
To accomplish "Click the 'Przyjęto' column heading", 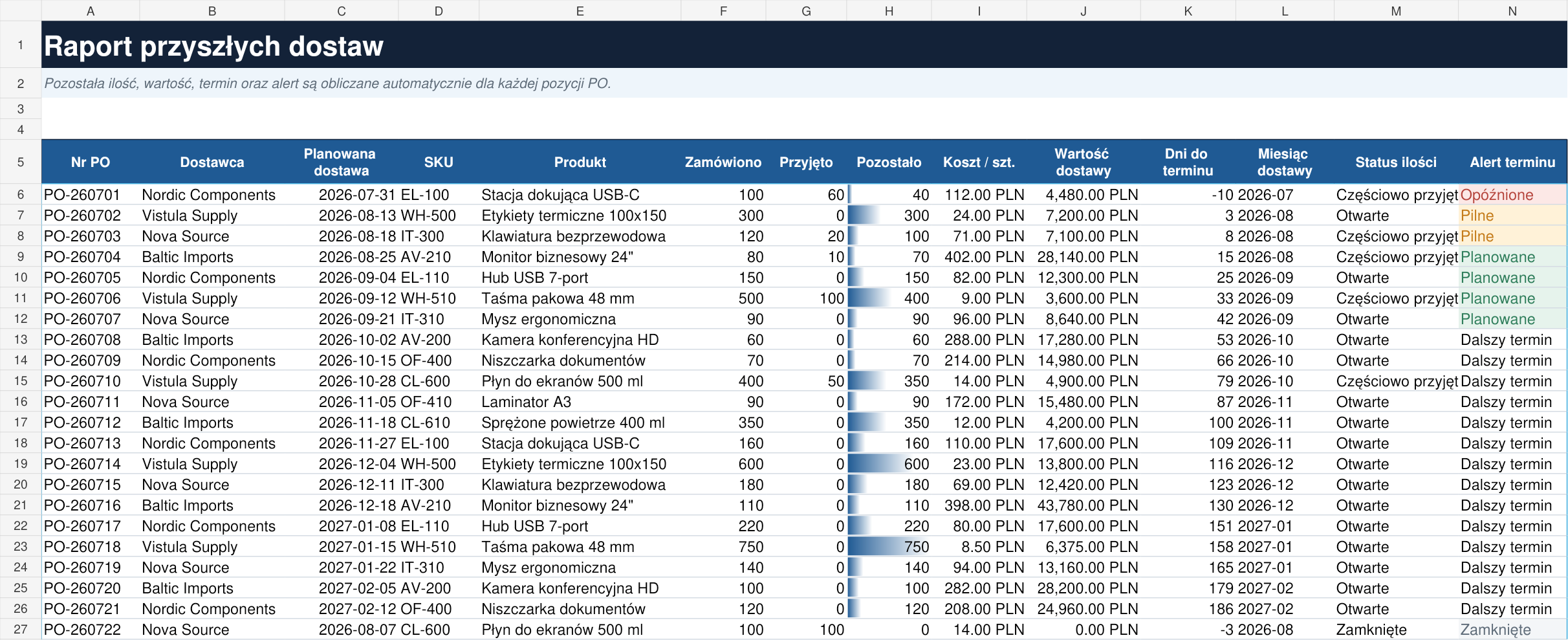I will click(806, 162).
